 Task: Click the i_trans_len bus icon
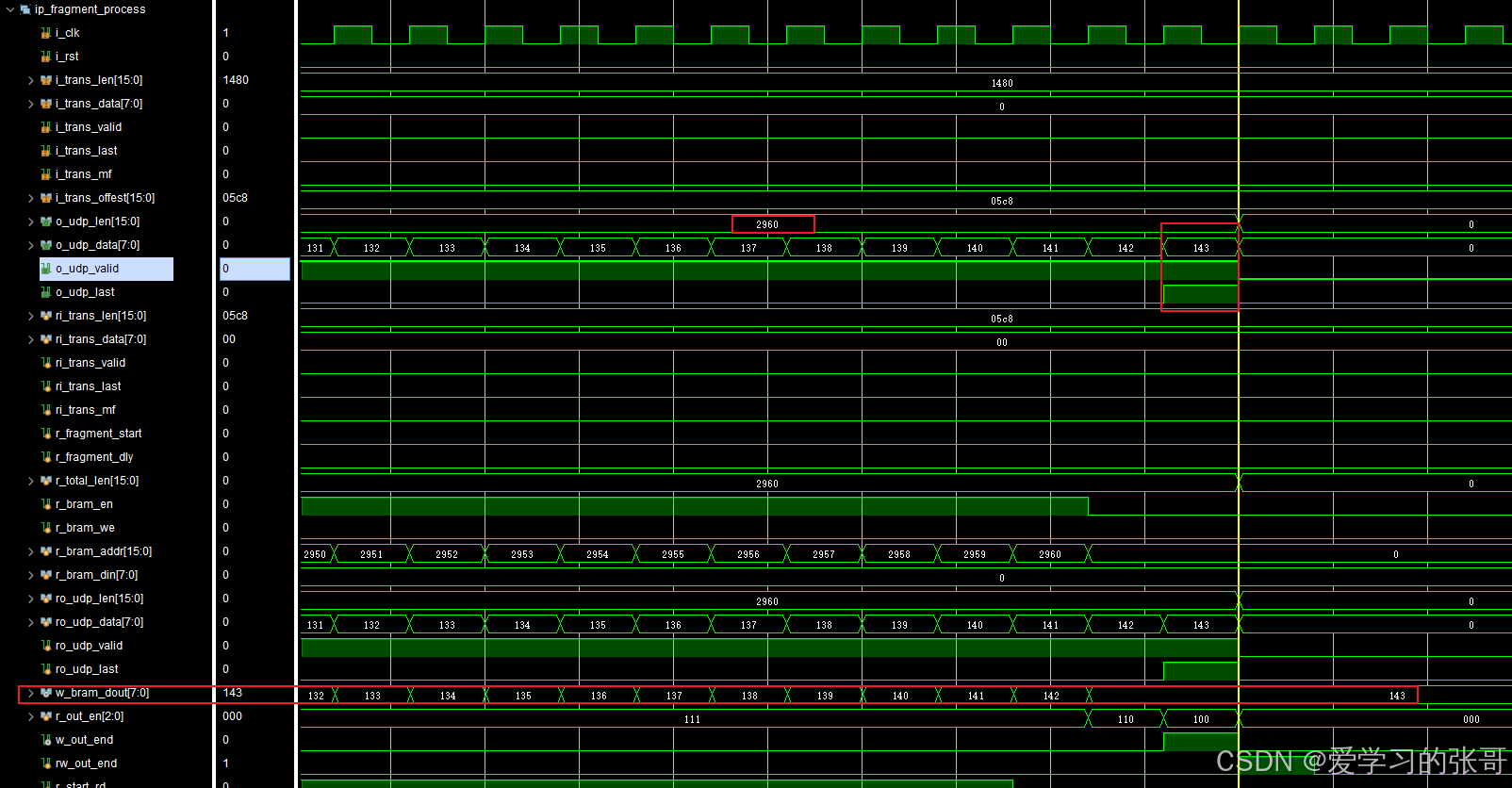46,80
